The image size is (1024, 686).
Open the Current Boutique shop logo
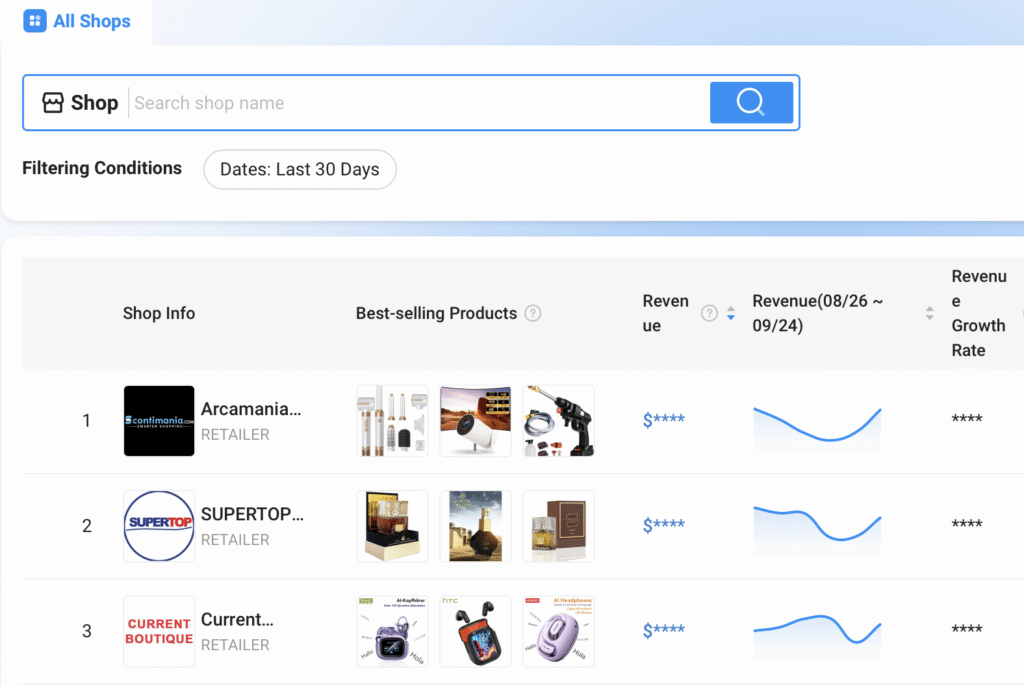[x=159, y=631]
